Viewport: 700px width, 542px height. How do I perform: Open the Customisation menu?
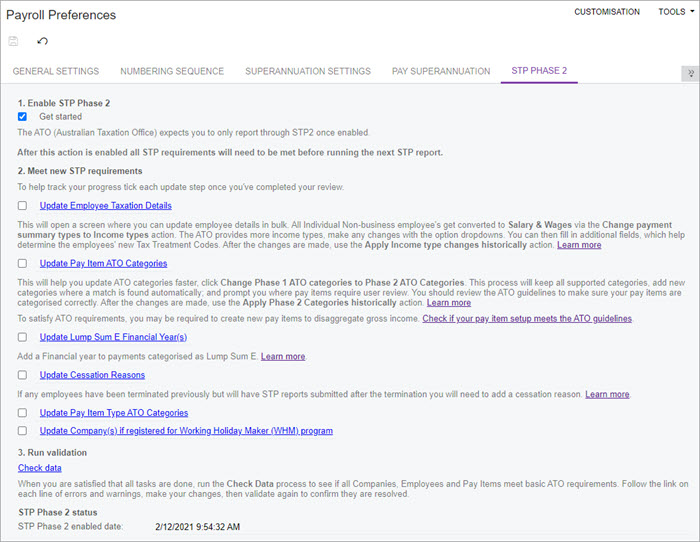coord(607,12)
